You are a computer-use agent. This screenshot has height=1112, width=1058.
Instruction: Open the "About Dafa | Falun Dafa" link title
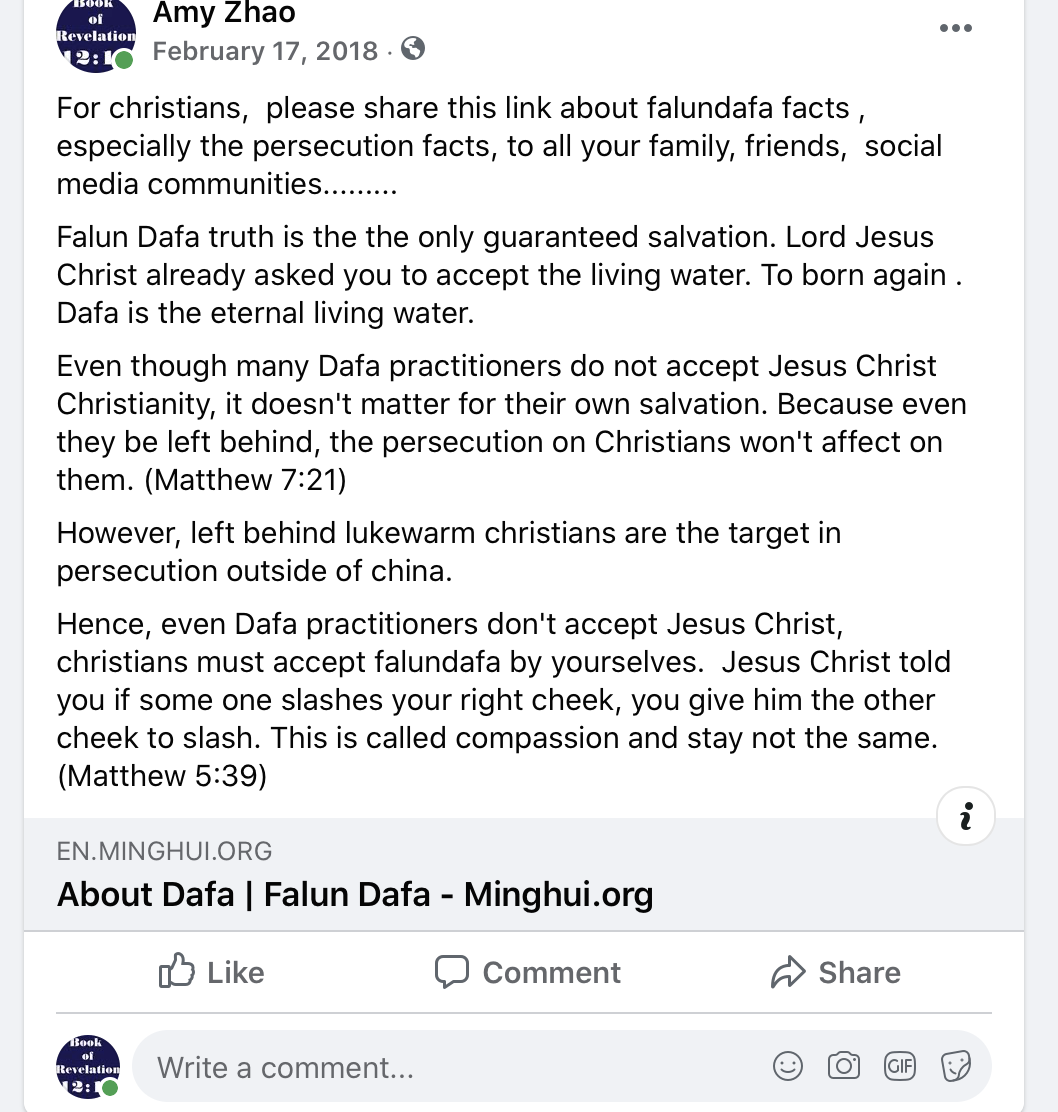(x=355, y=893)
